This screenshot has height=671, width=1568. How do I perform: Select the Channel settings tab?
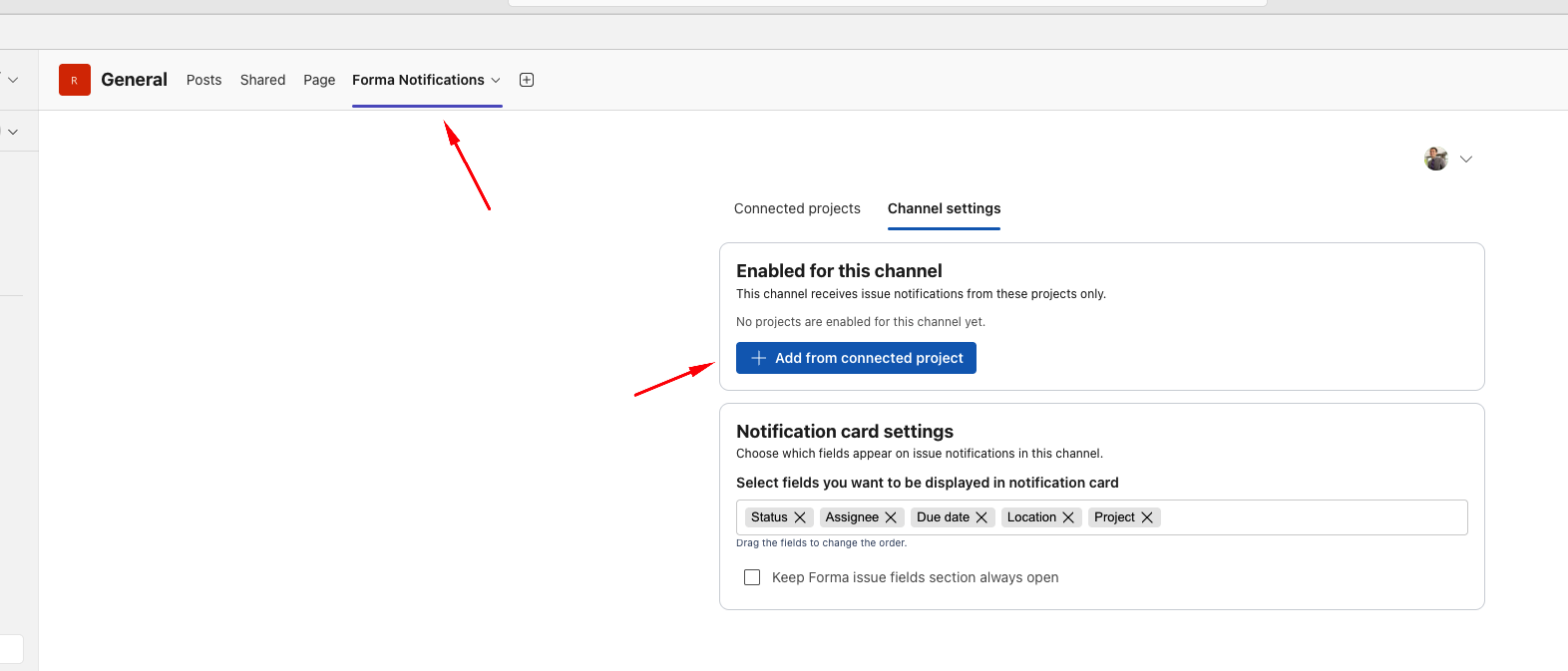(944, 208)
